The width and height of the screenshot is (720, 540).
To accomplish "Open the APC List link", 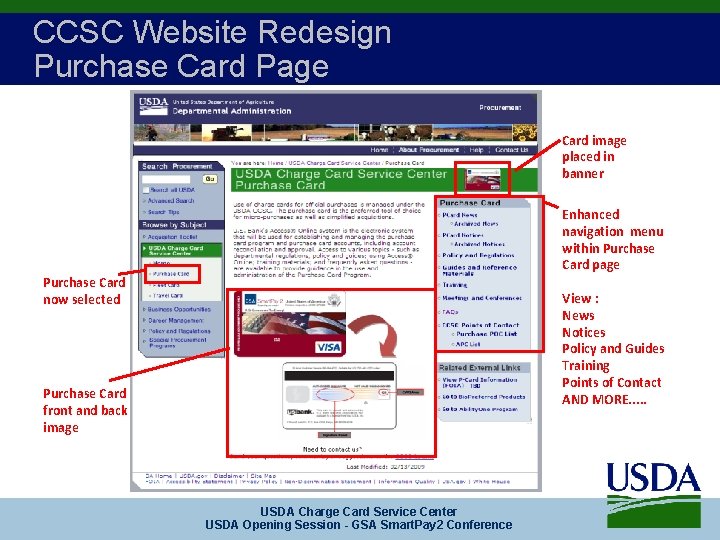I will (468, 344).
